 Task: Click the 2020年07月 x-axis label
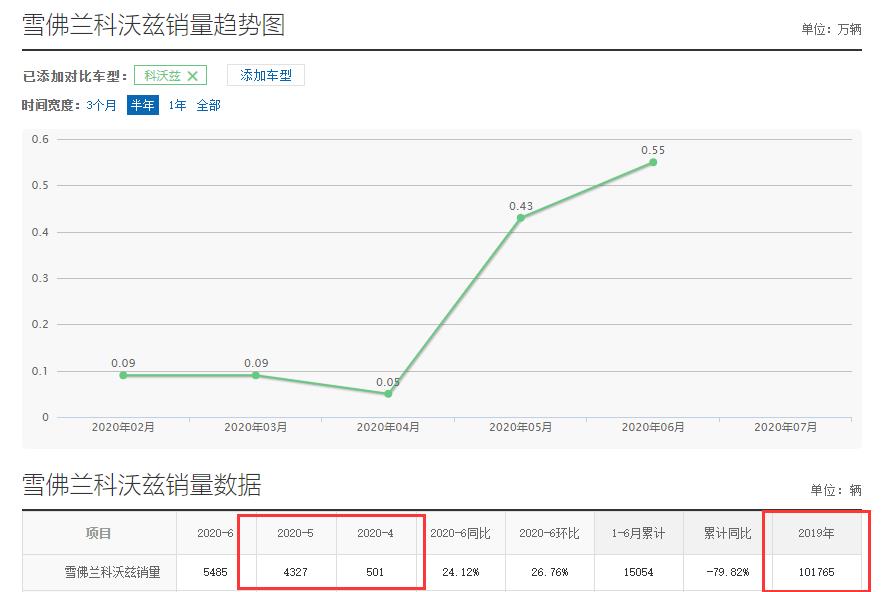point(785,427)
